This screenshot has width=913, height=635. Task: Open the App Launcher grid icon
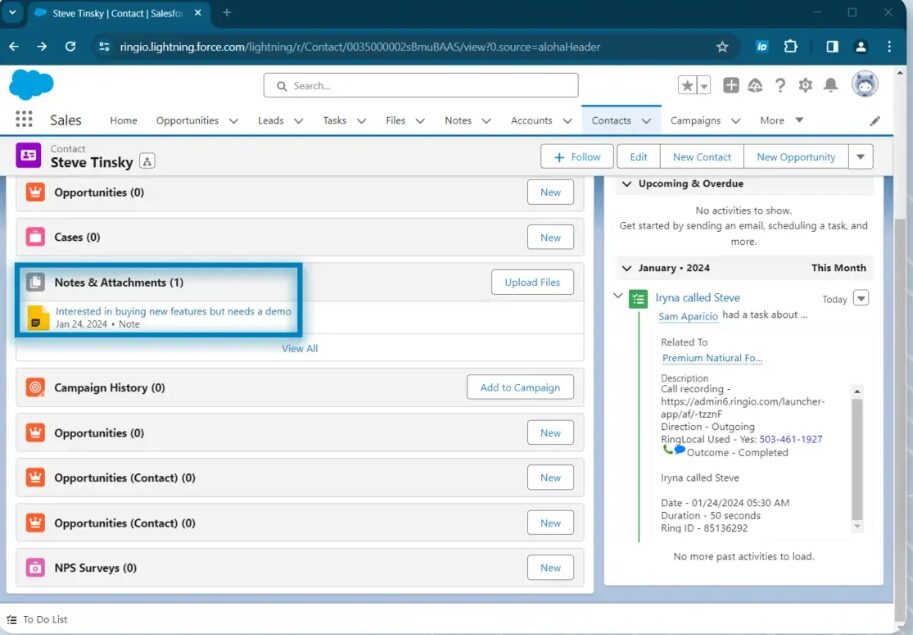click(x=24, y=120)
